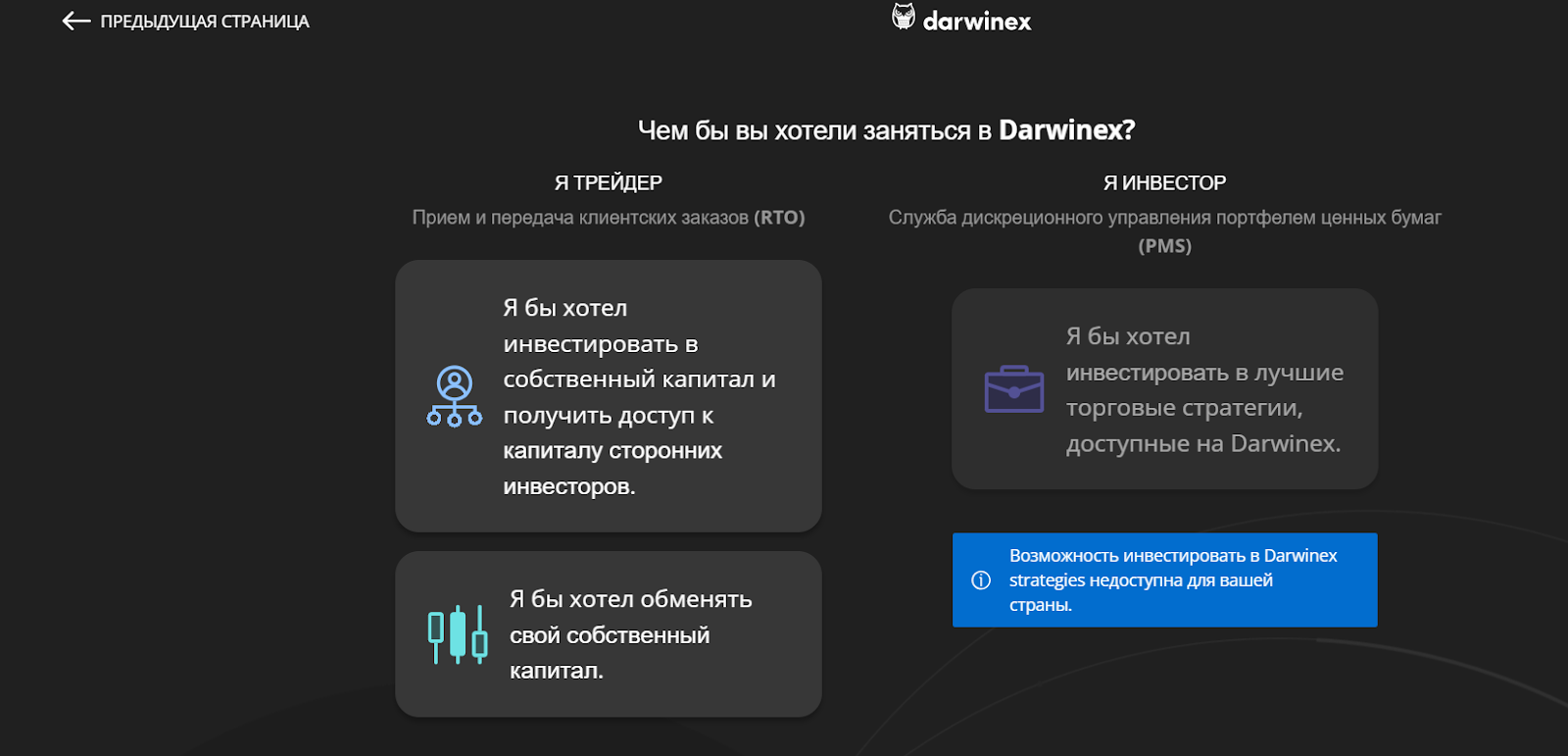
Task: Click the candlestick chart icon
Action: 458,634
